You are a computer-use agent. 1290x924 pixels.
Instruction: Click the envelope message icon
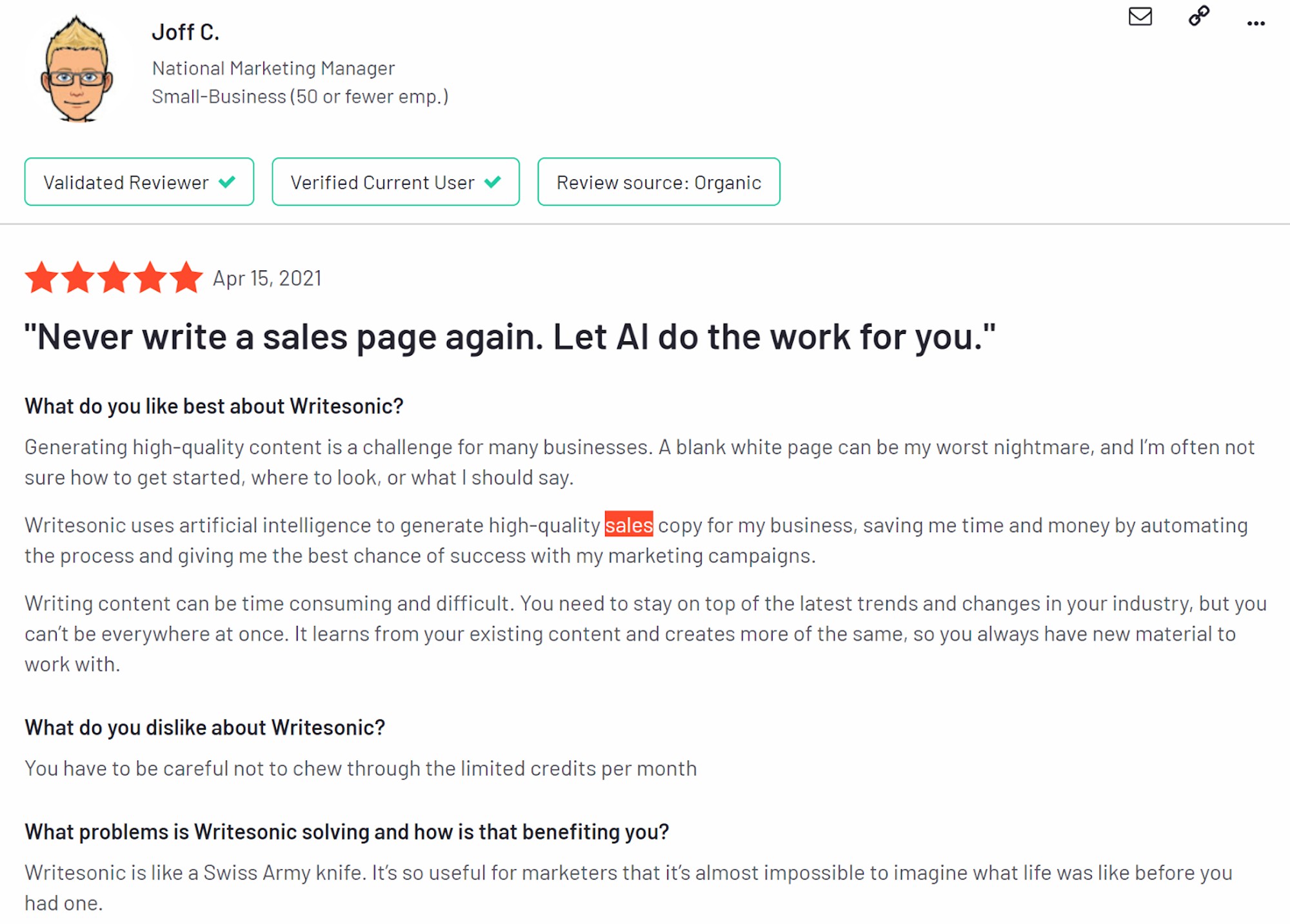(1140, 16)
